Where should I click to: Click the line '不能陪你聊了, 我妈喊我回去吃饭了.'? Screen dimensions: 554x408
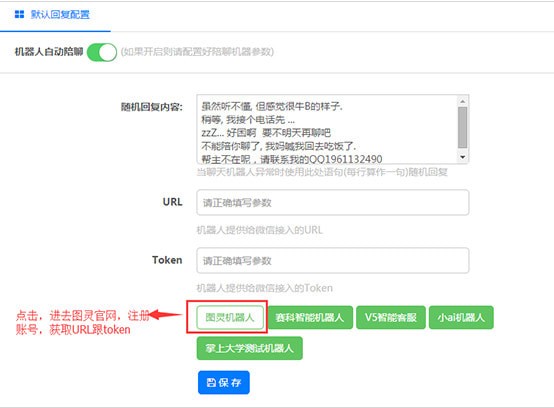pyautogui.click(x=279, y=146)
